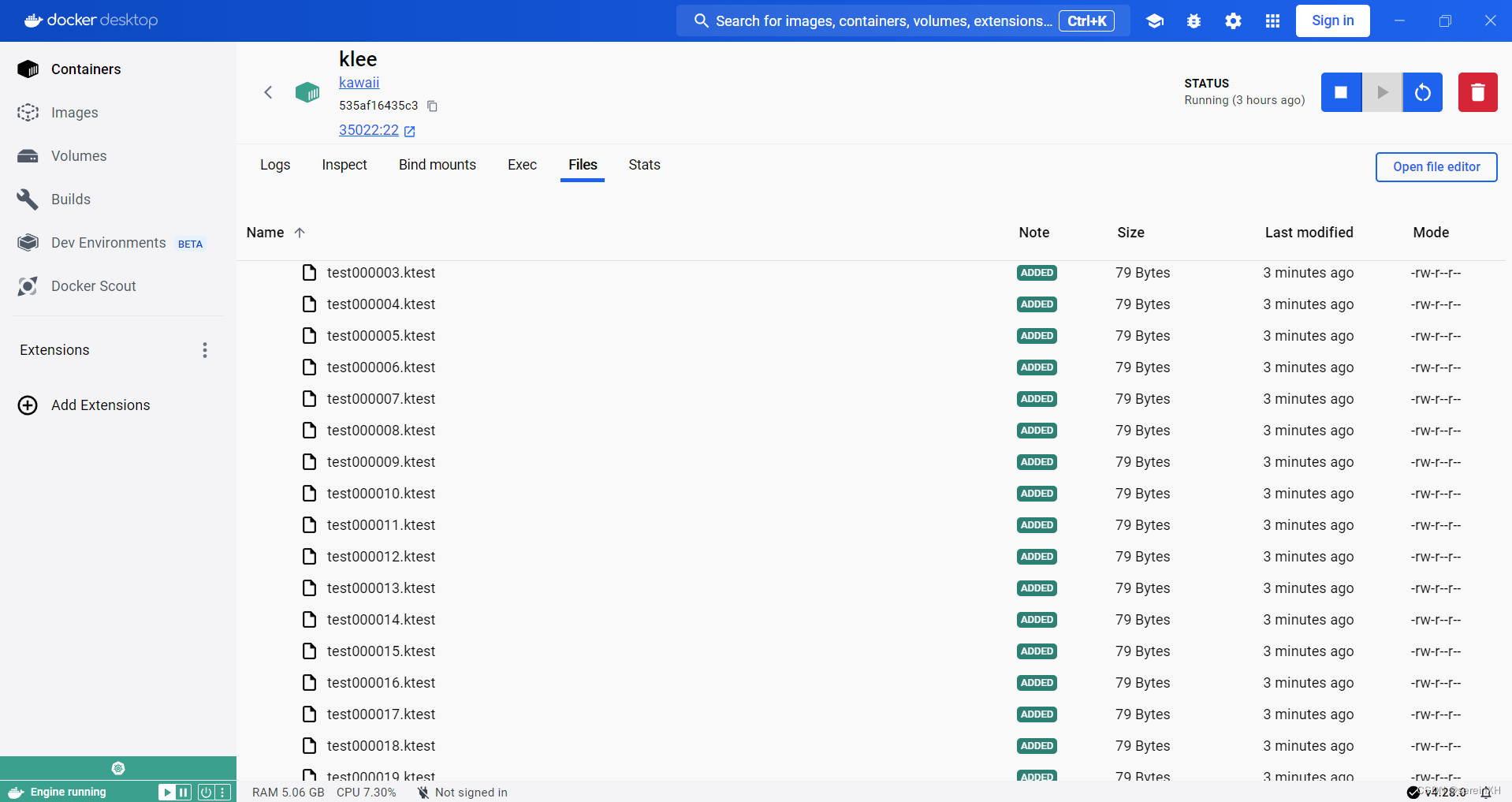Click the CPU 7.30% indicator
The image size is (1512, 802).
point(366,793)
